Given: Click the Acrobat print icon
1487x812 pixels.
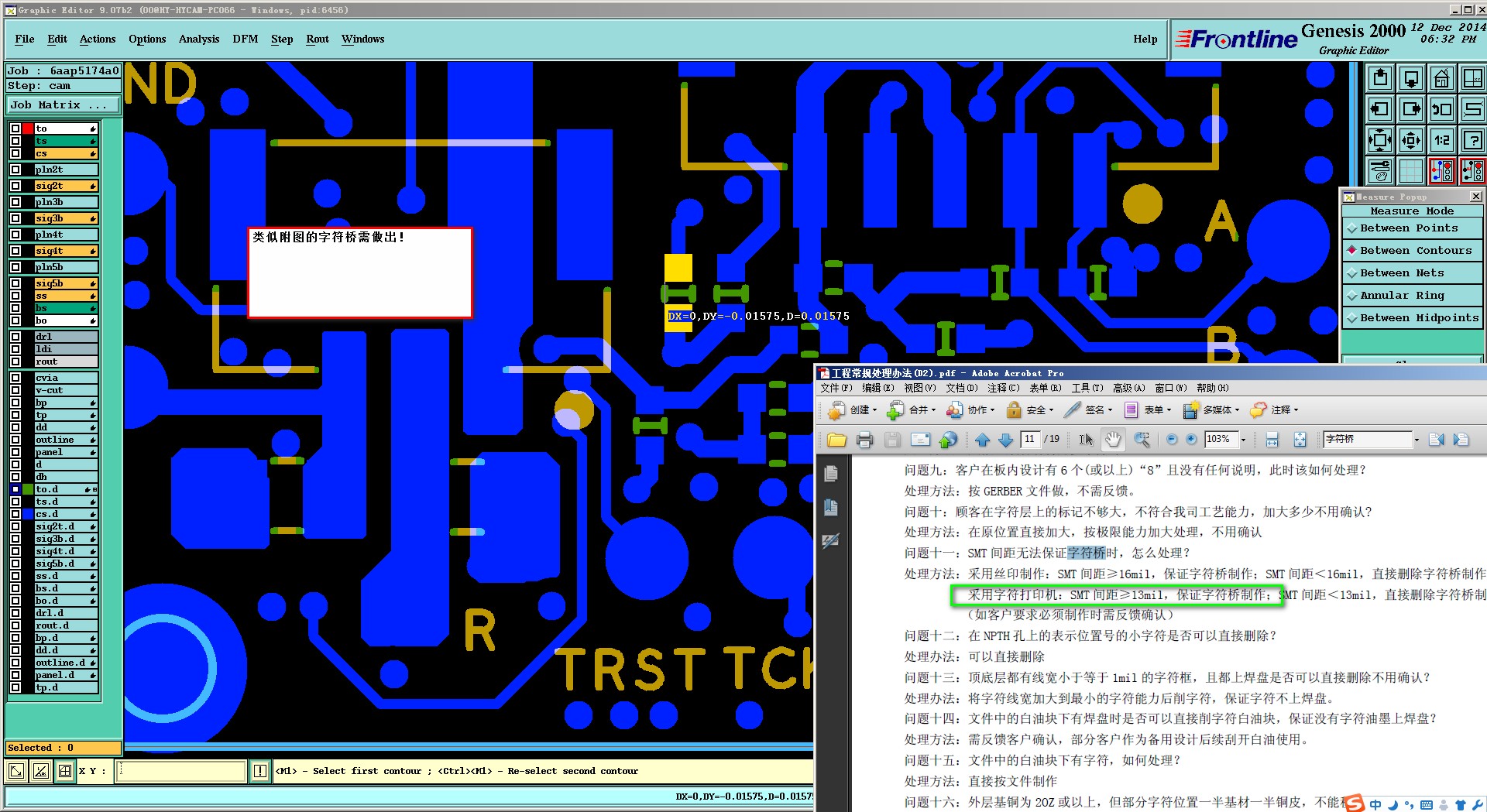Looking at the screenshot, I should point(864,440).
